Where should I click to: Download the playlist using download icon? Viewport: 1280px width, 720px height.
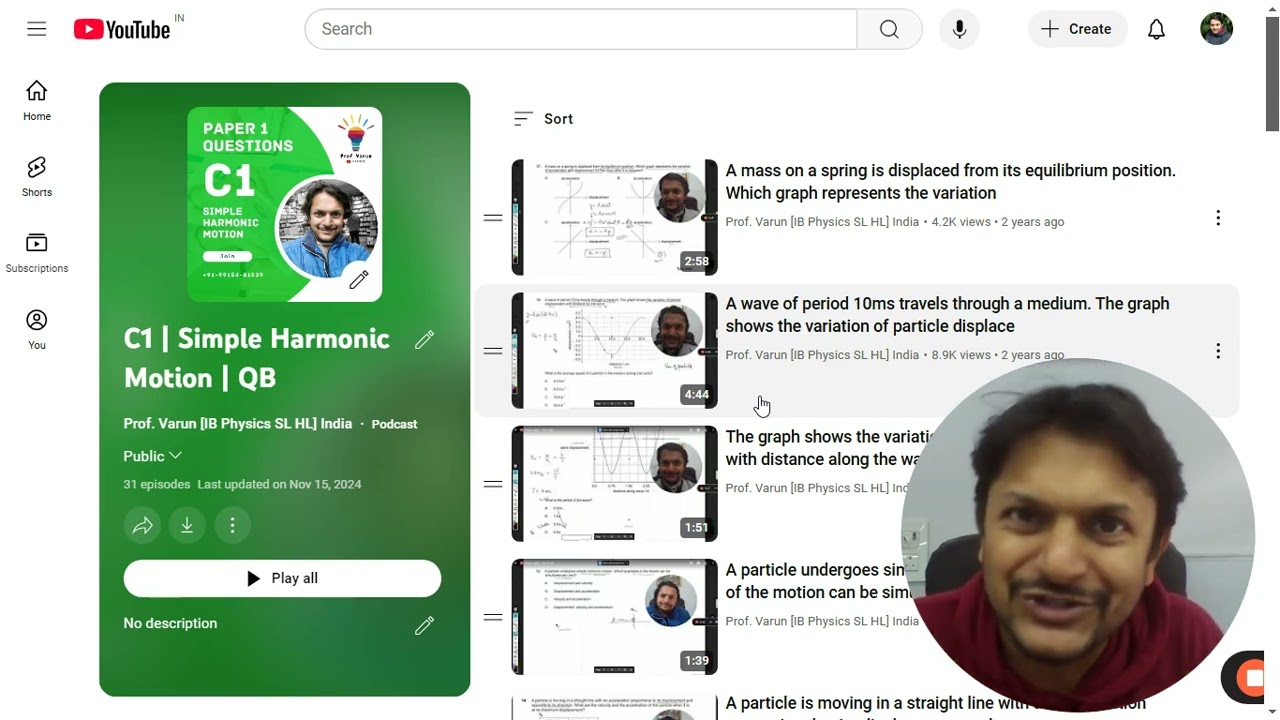[x=187, y=525]
